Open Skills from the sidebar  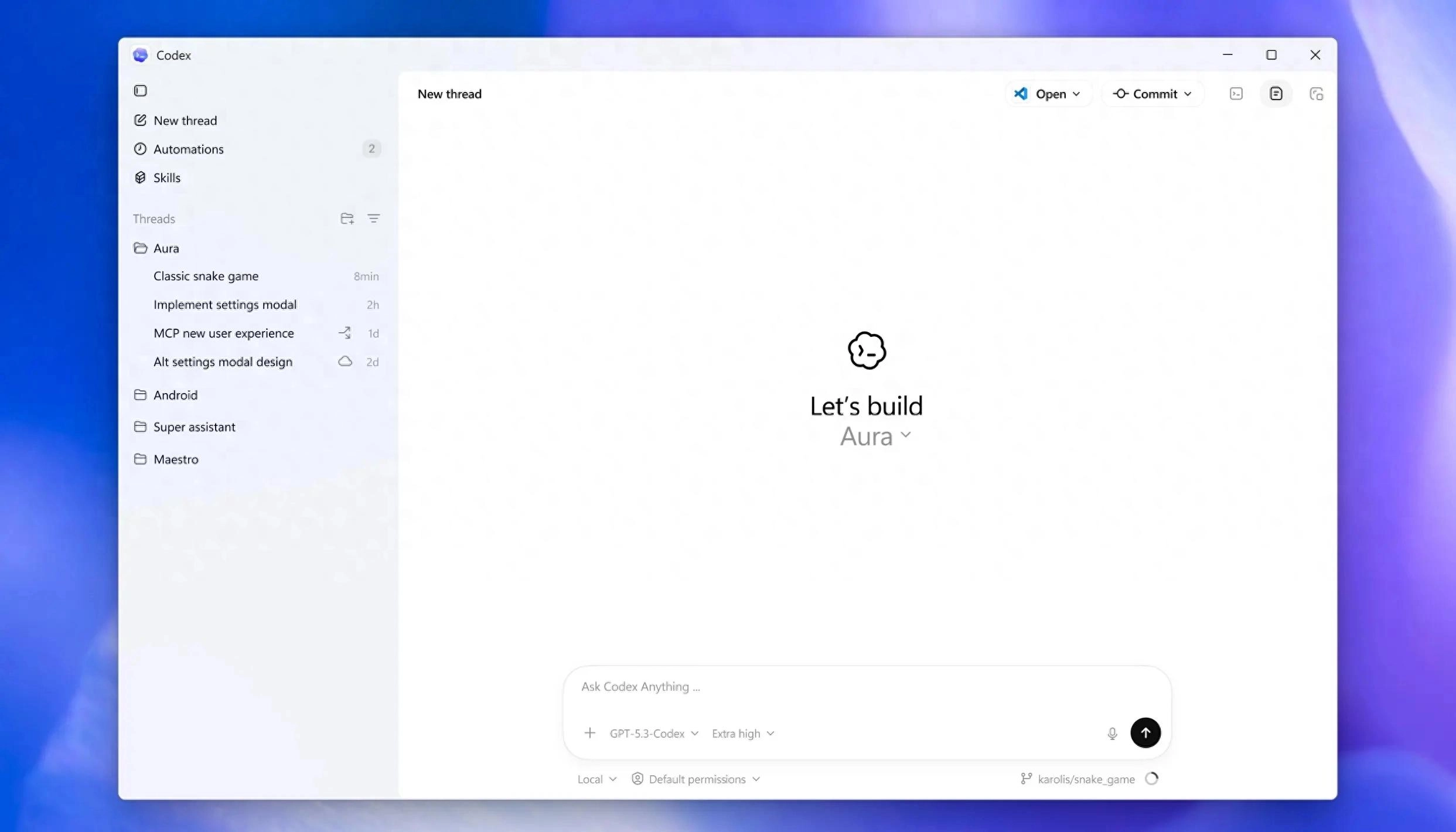coord(167,177)
